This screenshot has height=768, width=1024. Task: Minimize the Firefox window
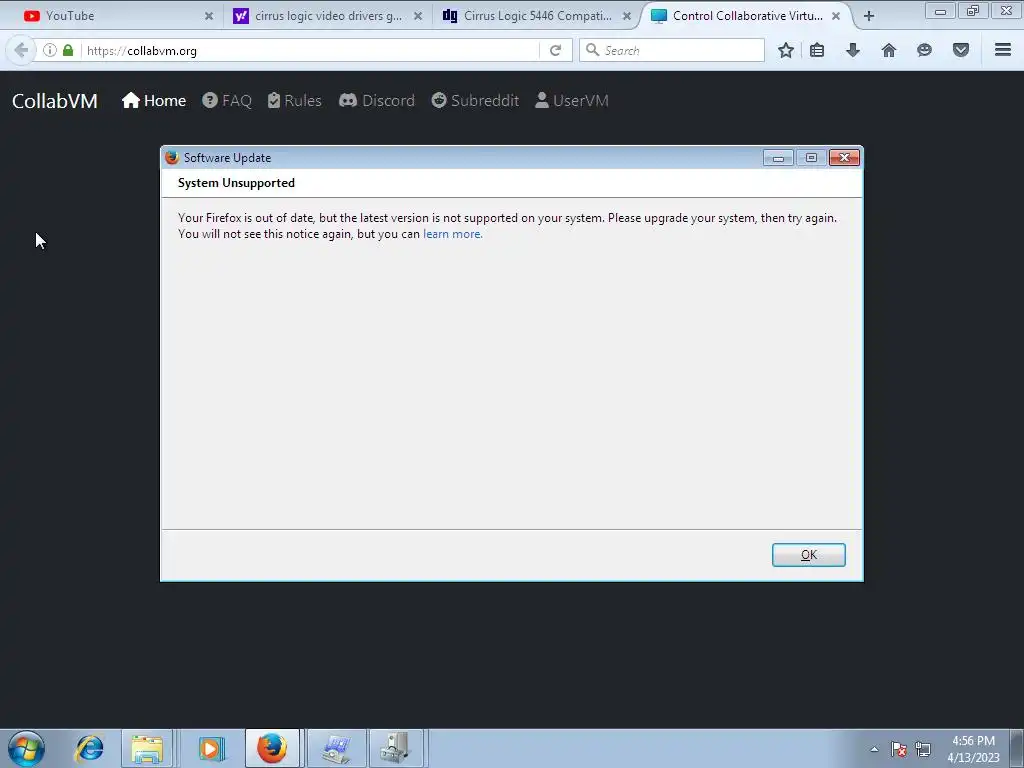940,10
